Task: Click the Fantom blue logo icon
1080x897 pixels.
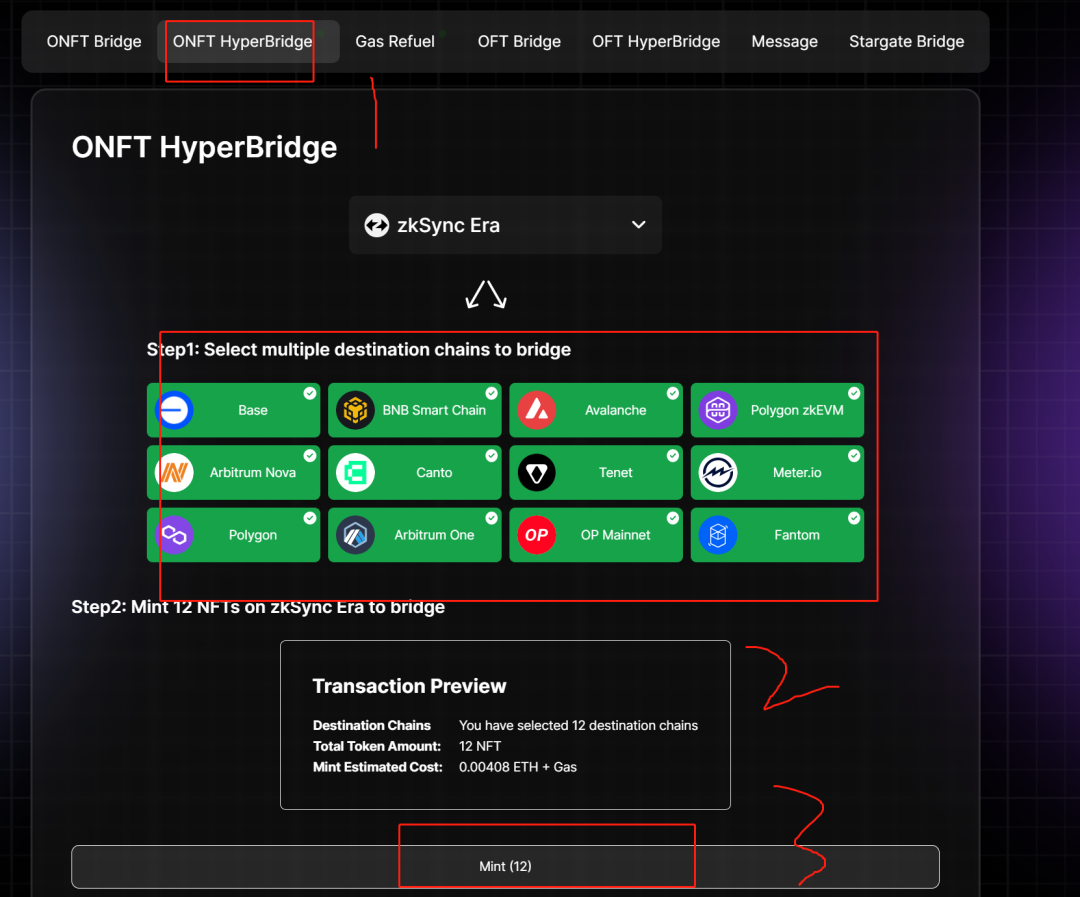Action: coord(718,535)
